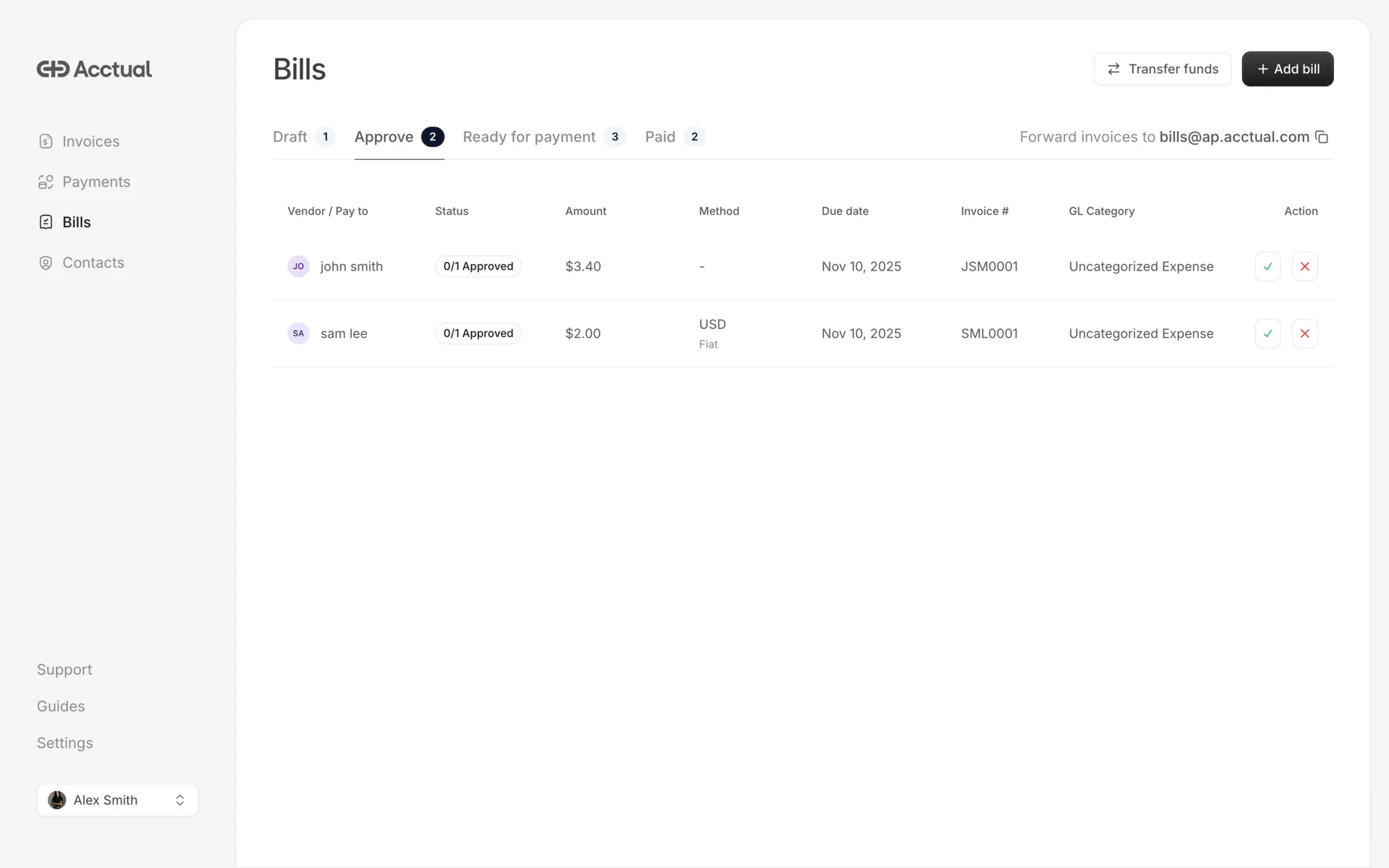Screen dimensions: 1389x868
Task: Click the Add bill button
Action: pyautogui.click(x=1288, y=69)
